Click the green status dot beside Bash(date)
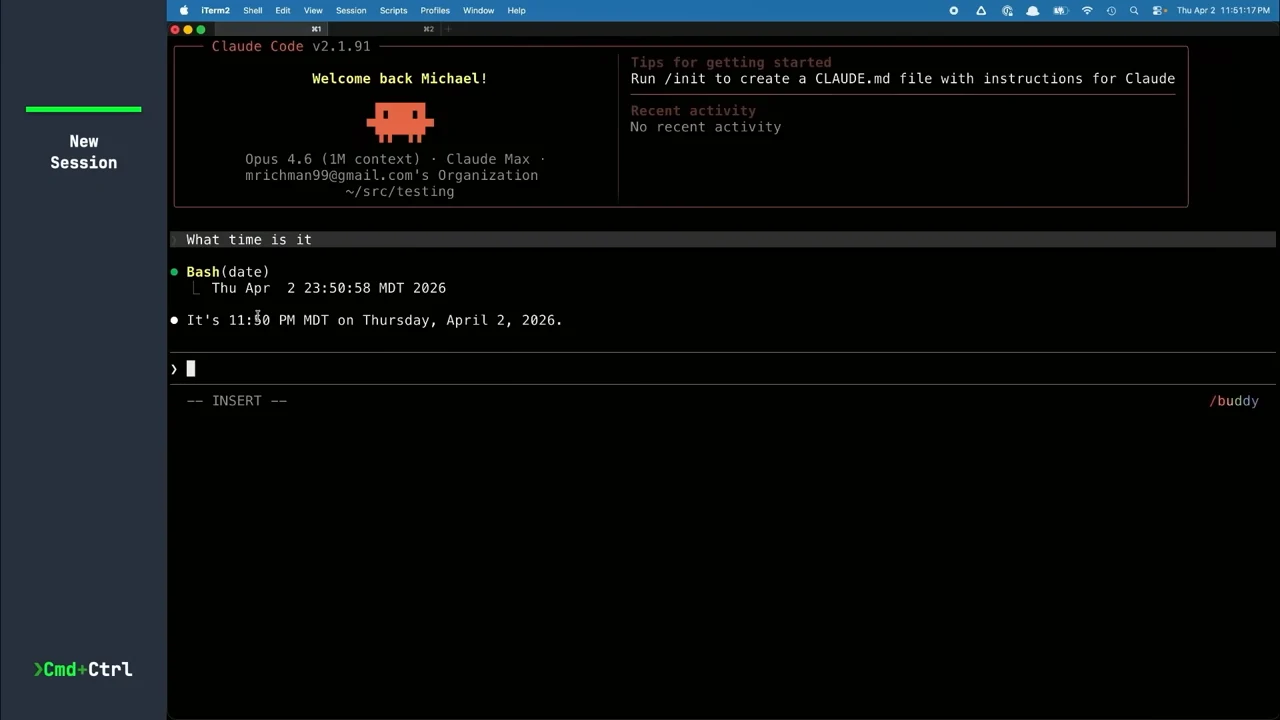 click(x=174, y=272)
